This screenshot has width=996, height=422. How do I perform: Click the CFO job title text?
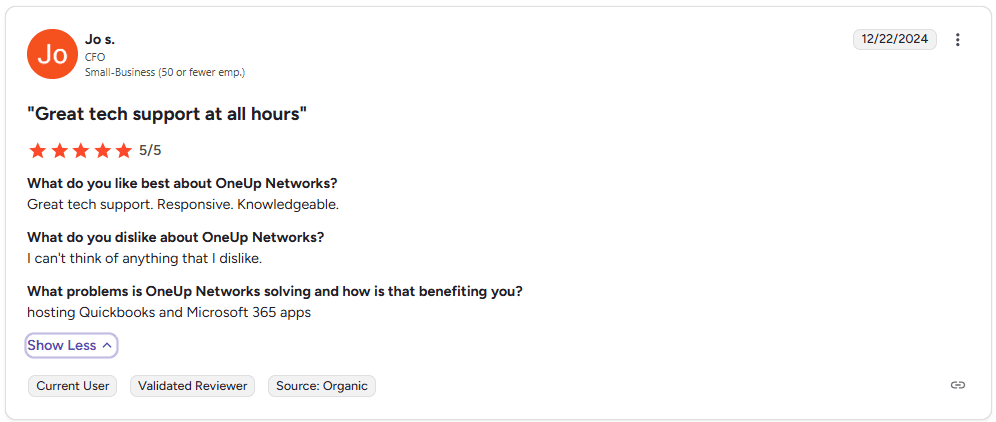click(x=95, y=57)
